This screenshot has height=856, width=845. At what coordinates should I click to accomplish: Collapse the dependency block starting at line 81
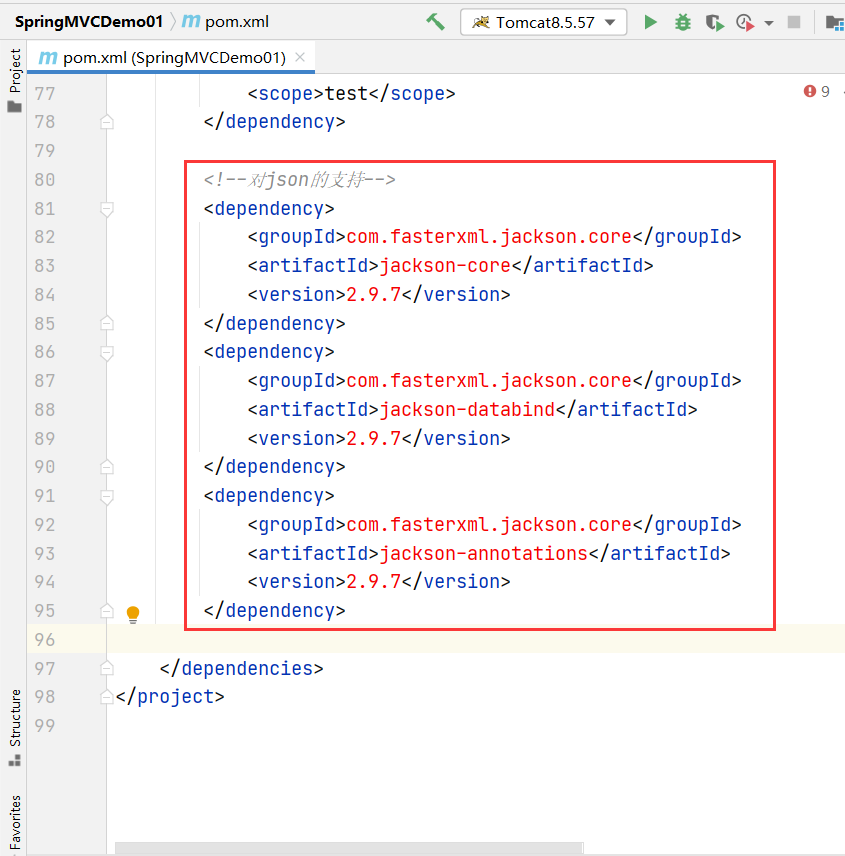click(107, 209)
